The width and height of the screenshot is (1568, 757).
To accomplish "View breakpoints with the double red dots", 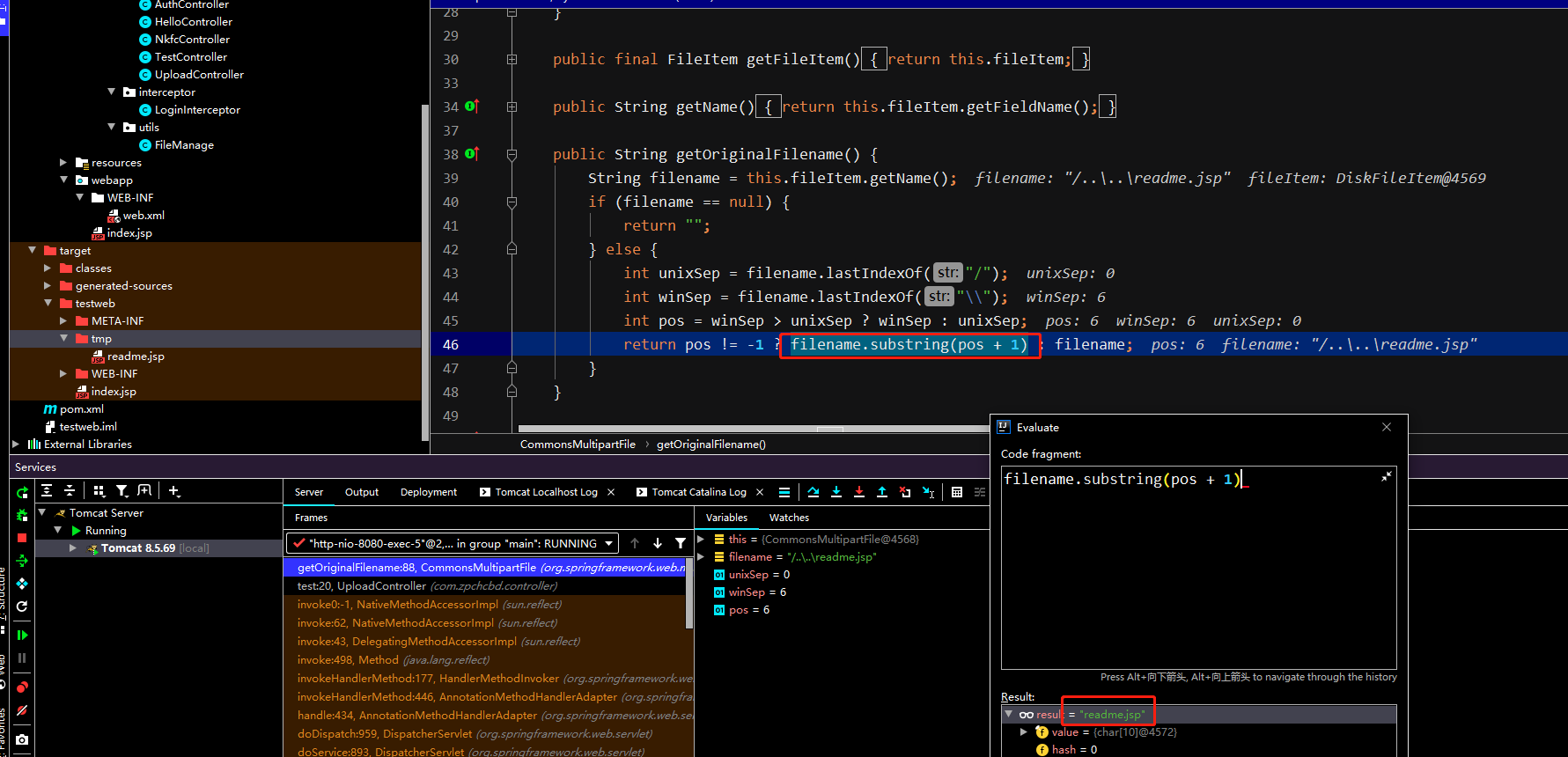I will pos(22,687).
